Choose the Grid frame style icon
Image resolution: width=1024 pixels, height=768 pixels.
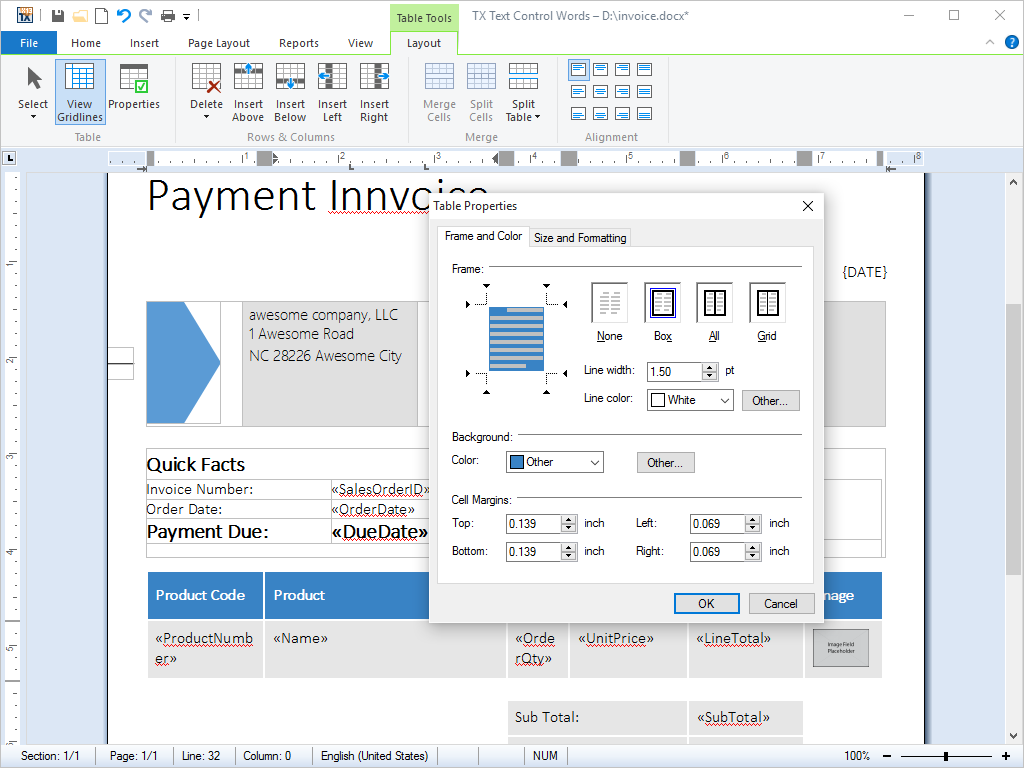pos(767,303)
